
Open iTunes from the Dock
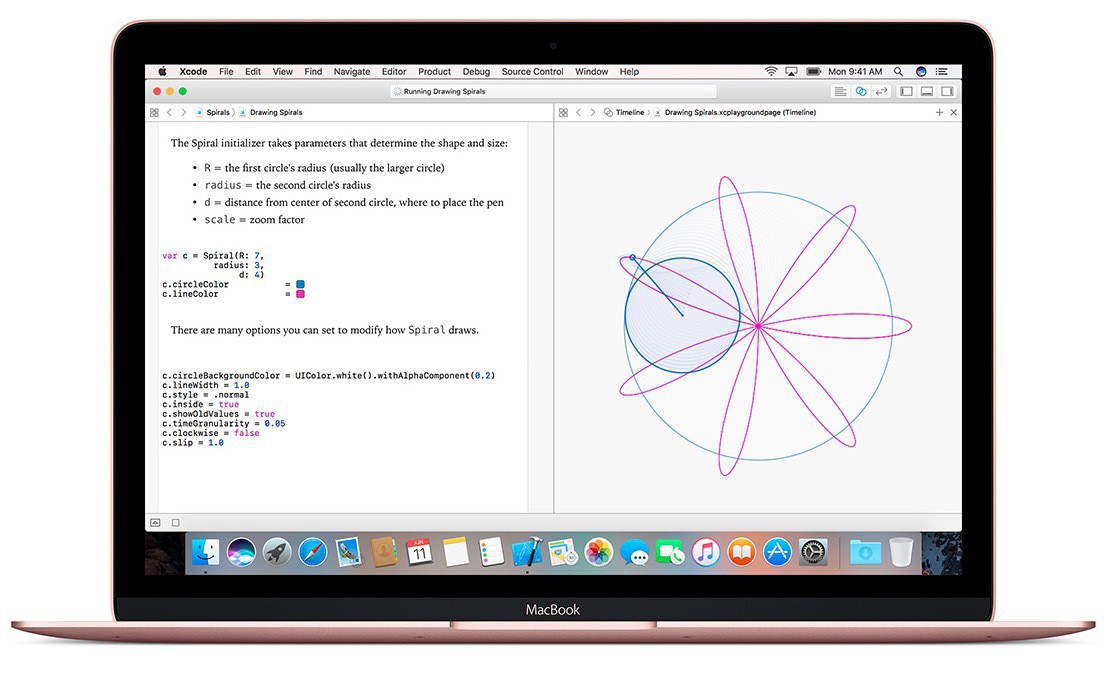[x=706, y=552]
